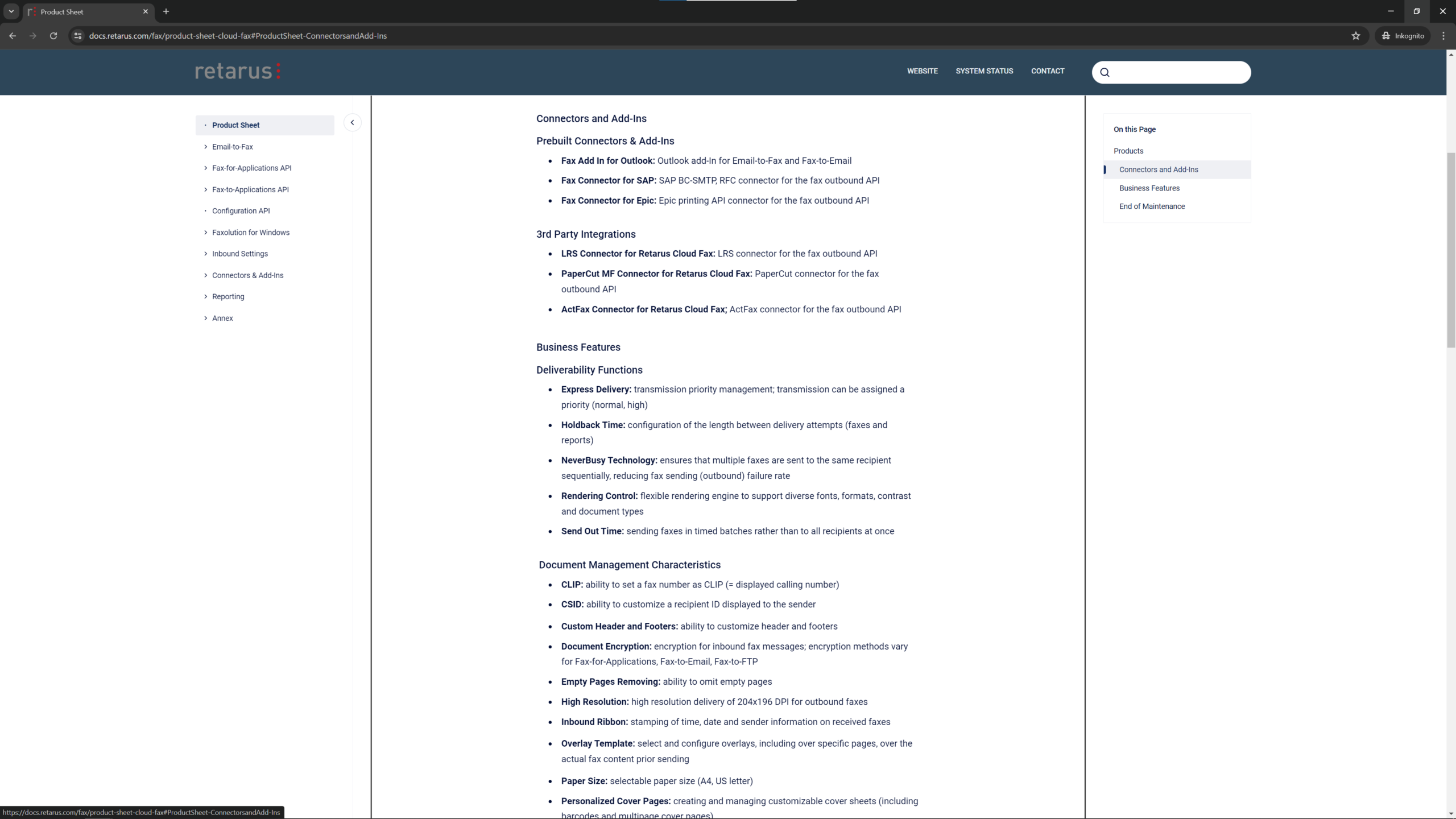Expand the Connectors & Add-Ins chevron

pos(205,275)
